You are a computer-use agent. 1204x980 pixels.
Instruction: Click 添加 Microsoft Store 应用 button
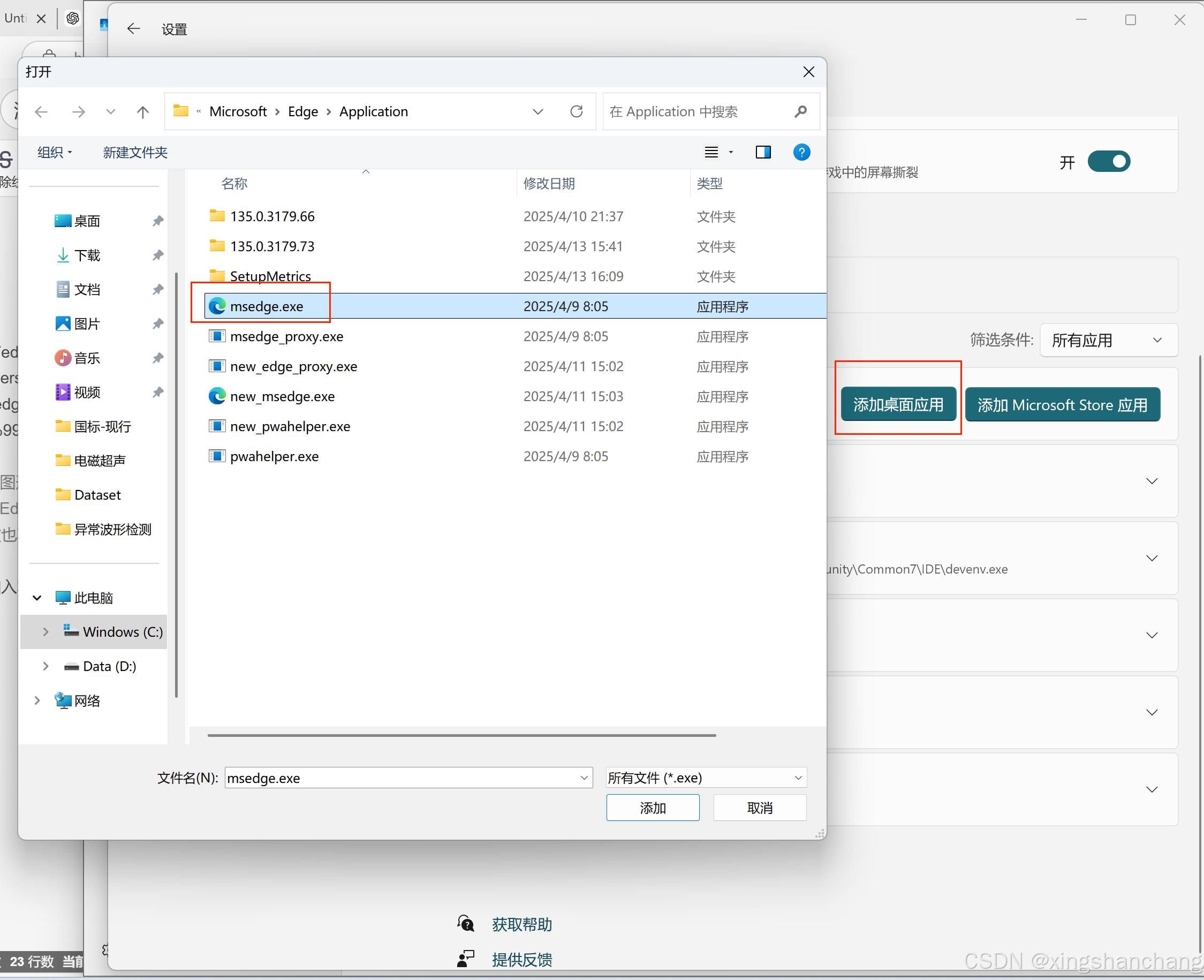(x=1062, y=405)
